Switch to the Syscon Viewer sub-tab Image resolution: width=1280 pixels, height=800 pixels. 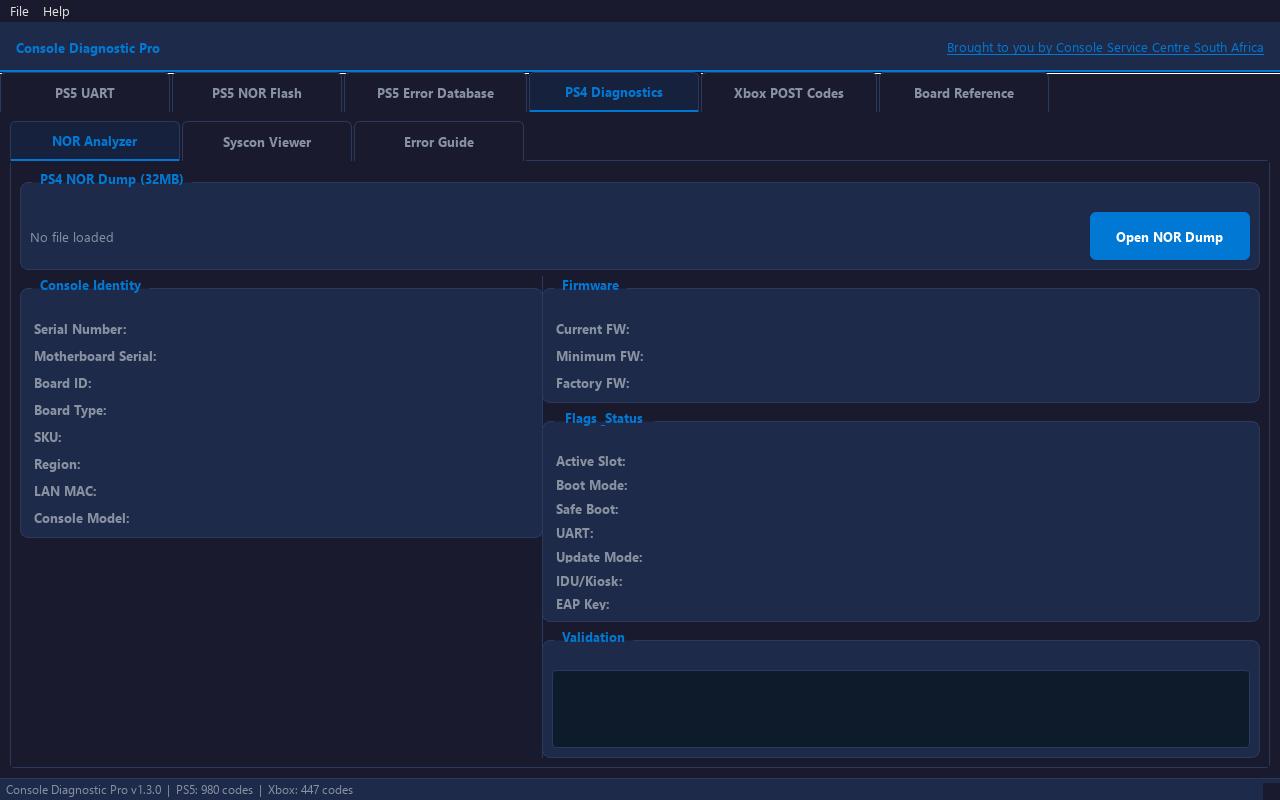(267, 142)
